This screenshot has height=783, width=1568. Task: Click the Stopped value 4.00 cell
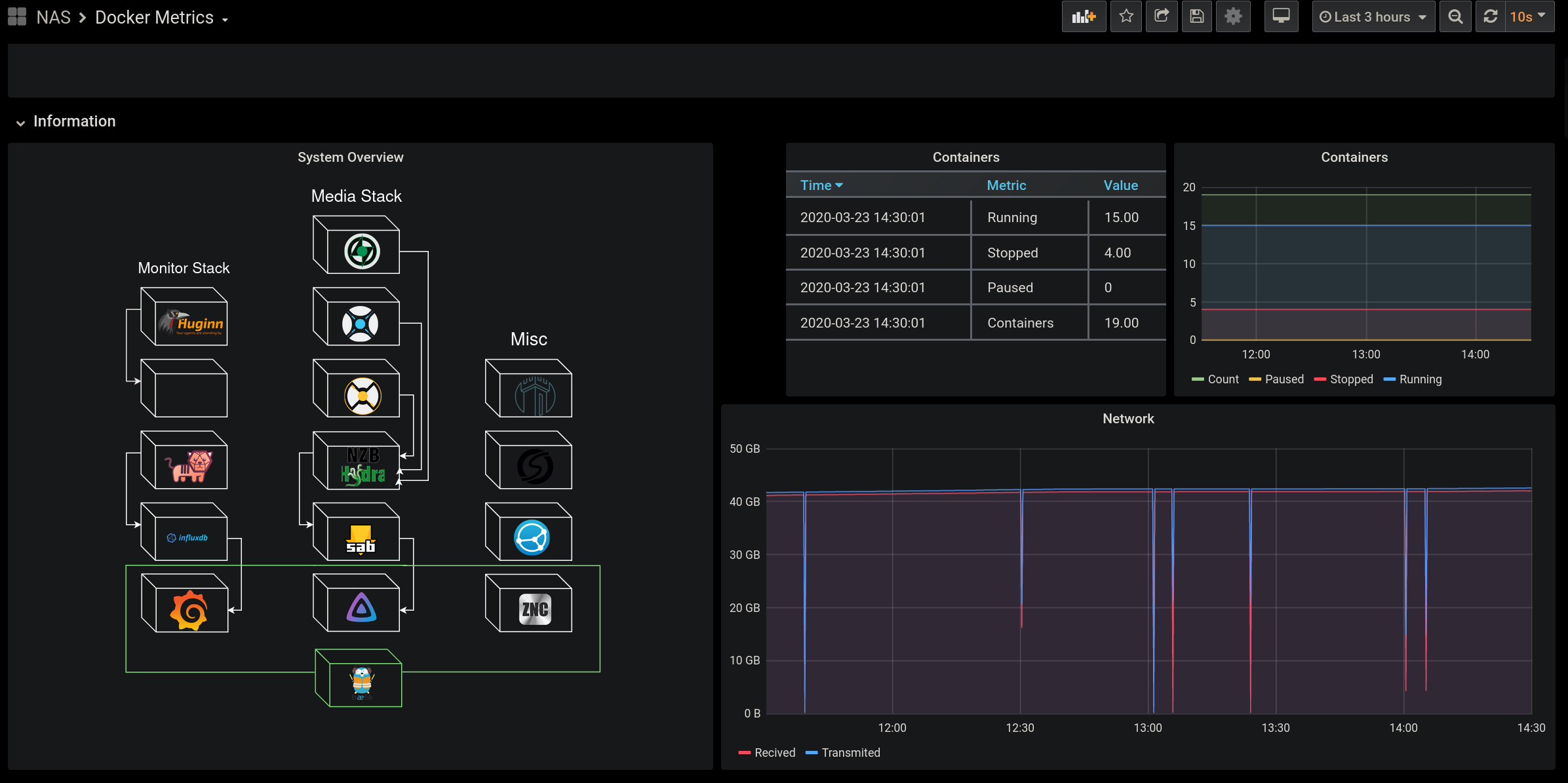[x=1127, y=253]
